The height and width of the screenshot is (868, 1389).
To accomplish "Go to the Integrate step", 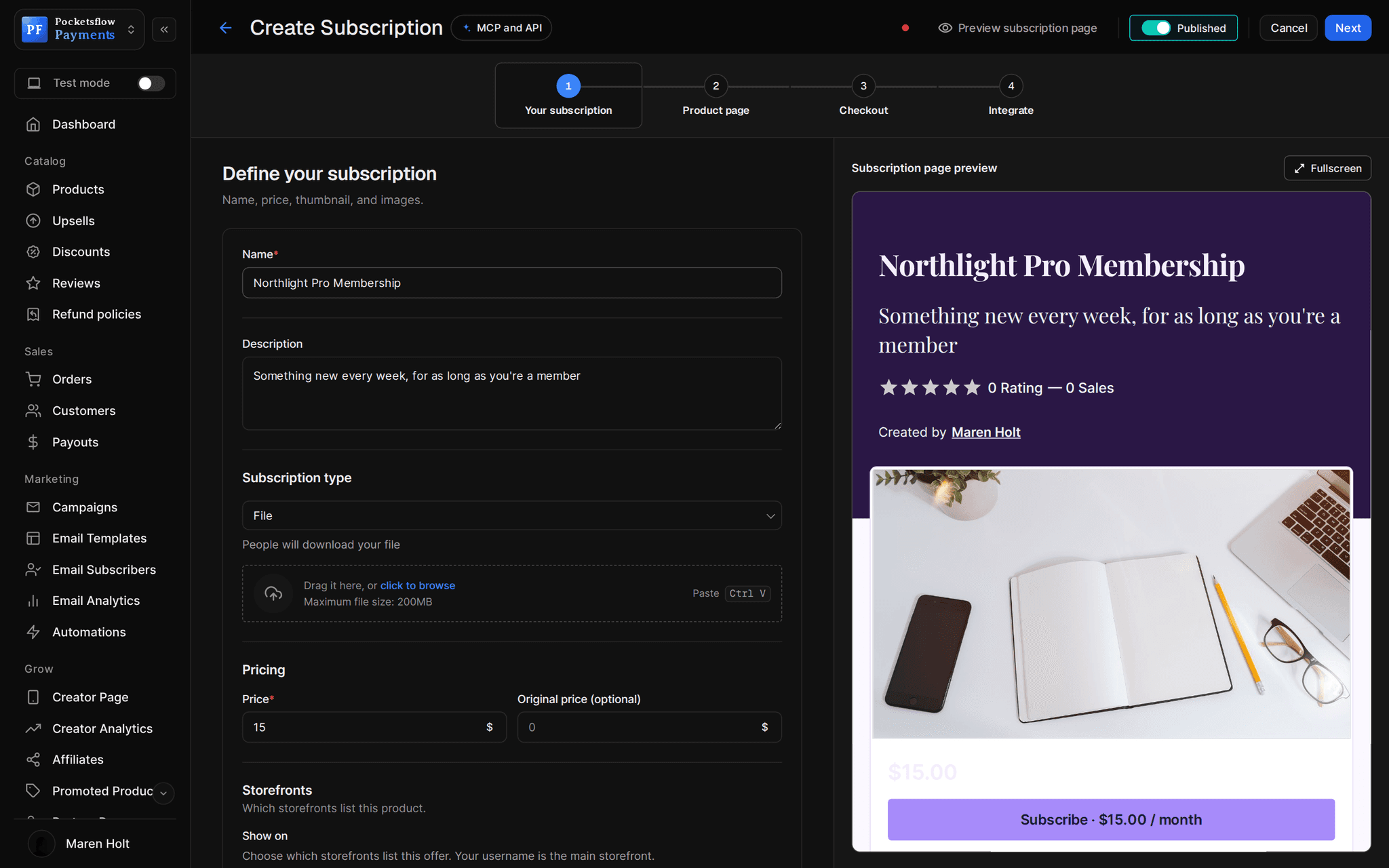I will [1011, 96].
